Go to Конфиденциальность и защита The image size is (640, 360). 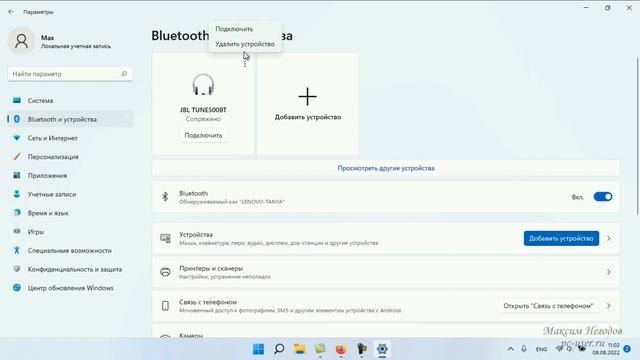[70, 269]
